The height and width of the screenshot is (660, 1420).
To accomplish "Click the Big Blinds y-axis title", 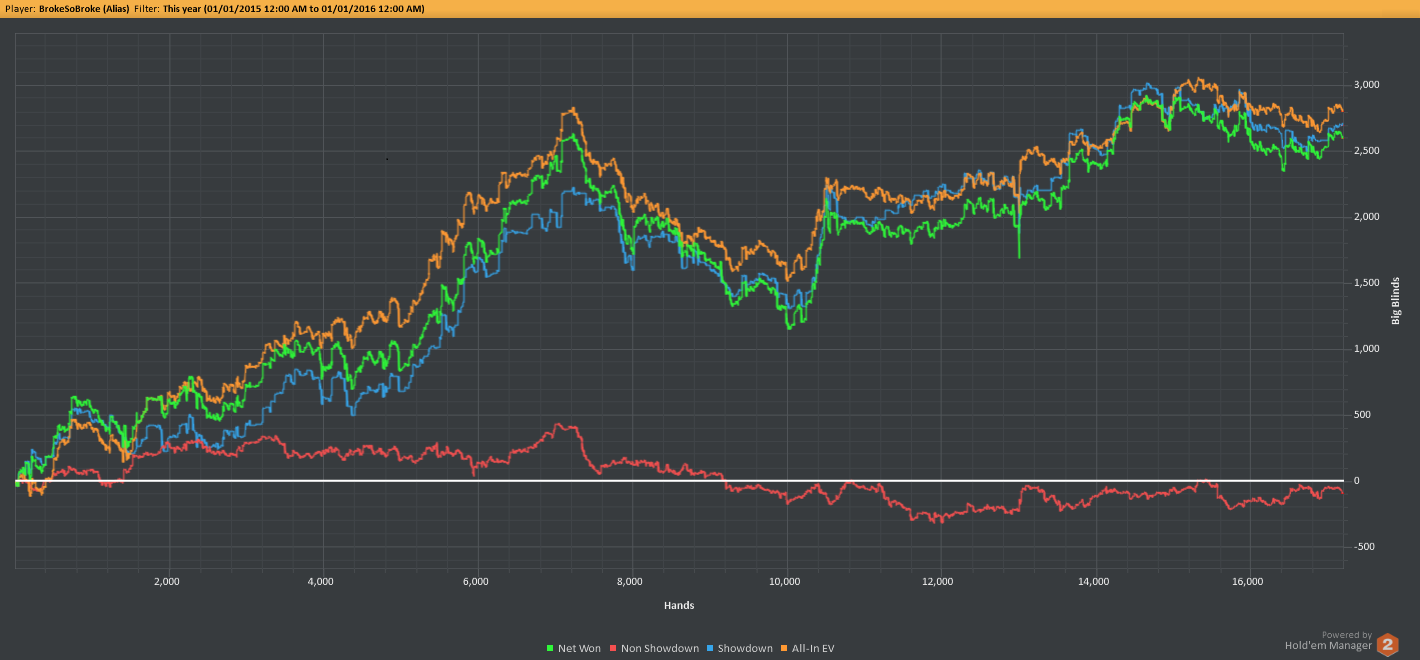I will [1396, 299].
